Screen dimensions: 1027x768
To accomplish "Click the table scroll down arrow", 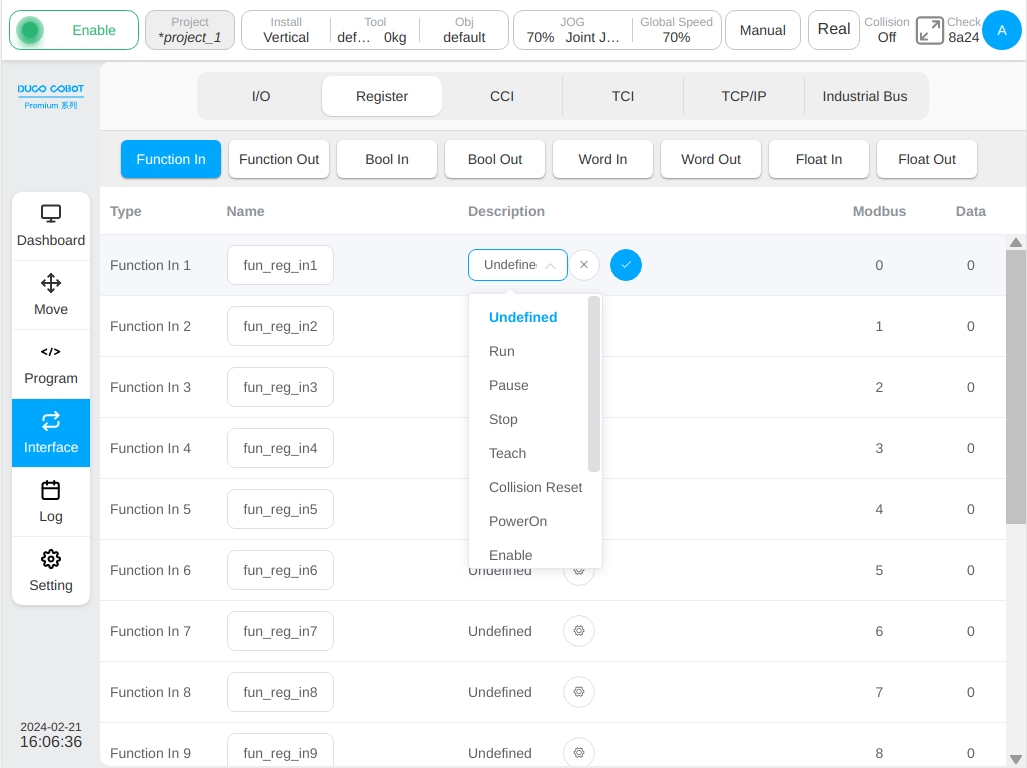I will 1016,759.
